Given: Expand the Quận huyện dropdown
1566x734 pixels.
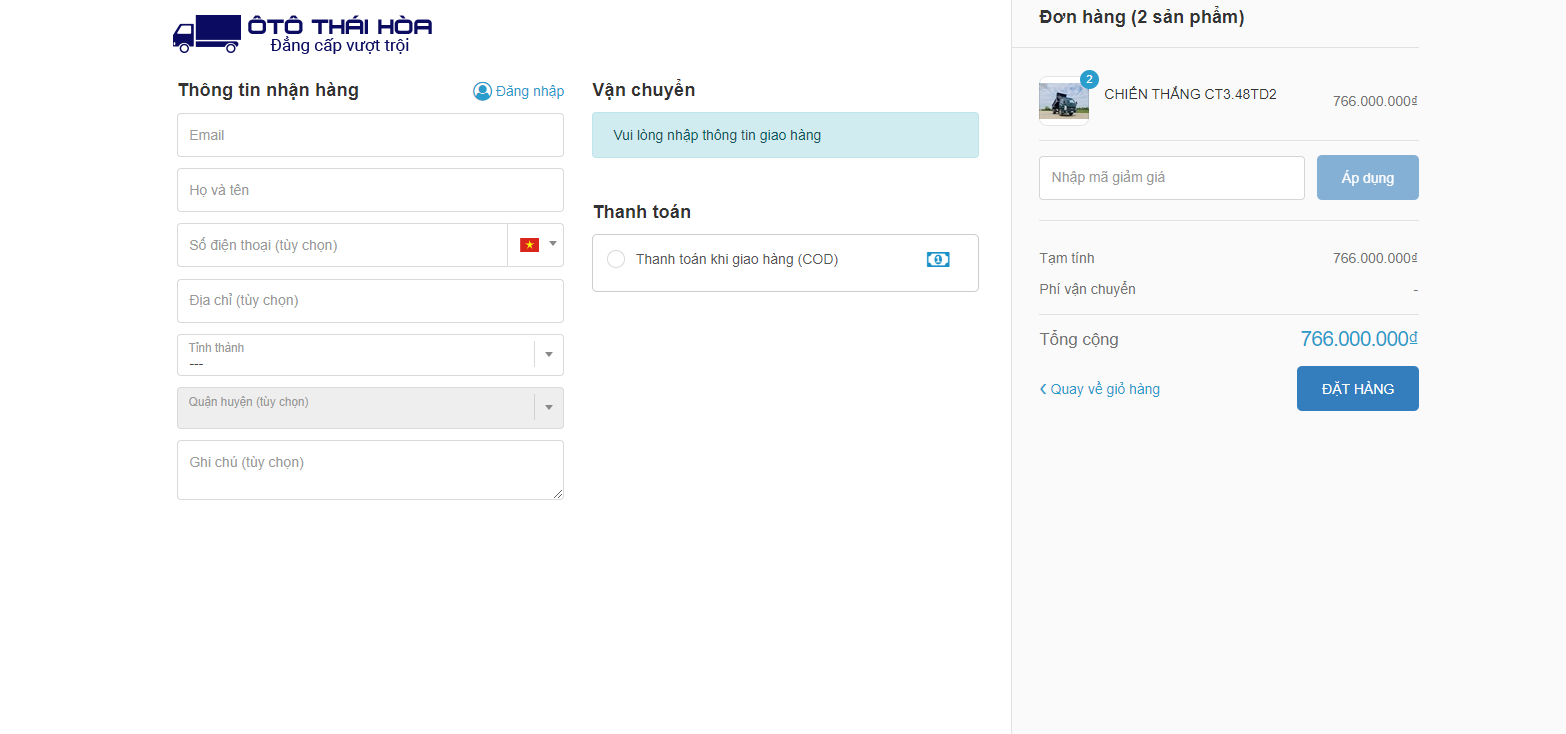Looking at the screenshot, I should 548,408.
